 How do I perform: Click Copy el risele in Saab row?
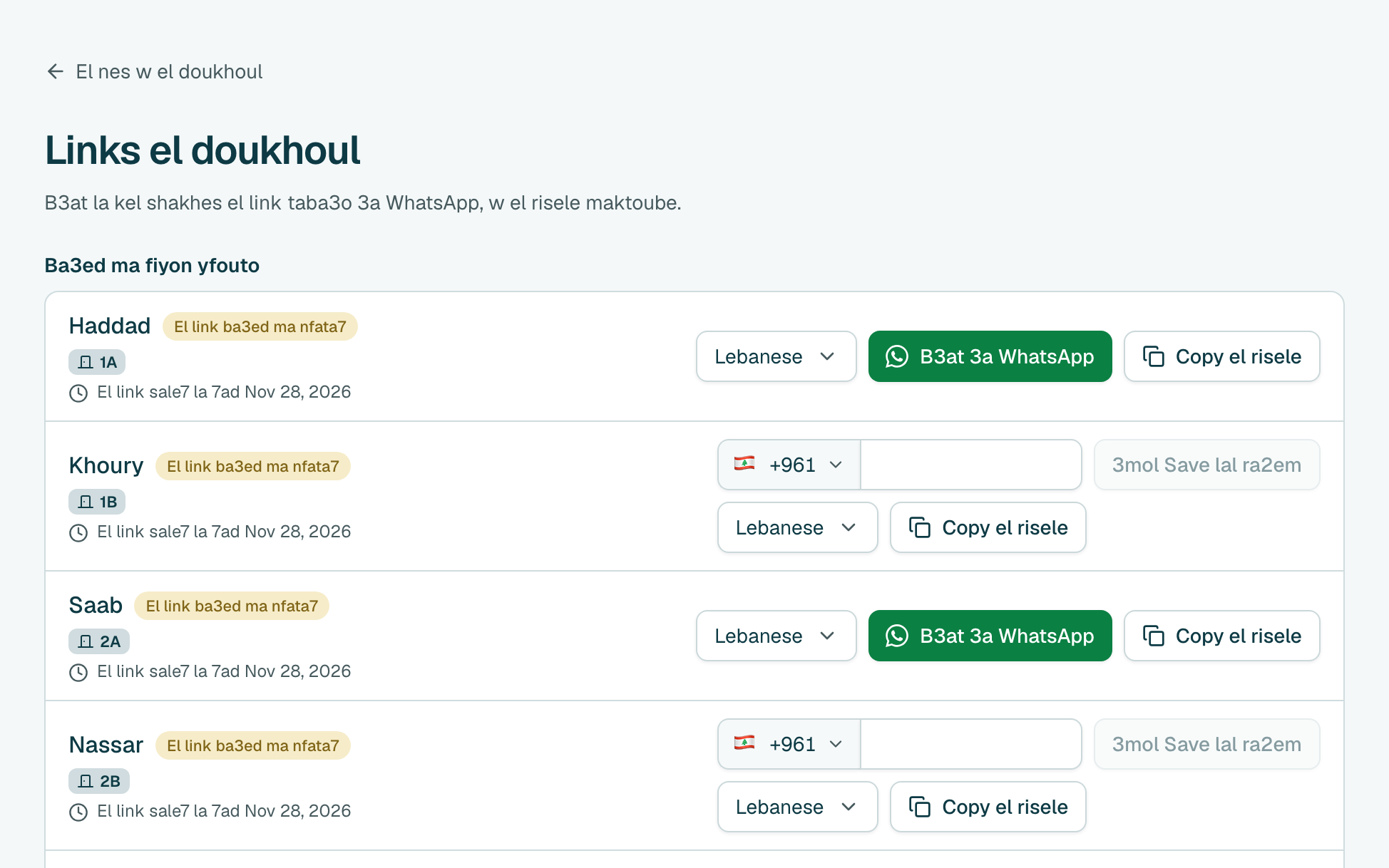pos(1221,636)
